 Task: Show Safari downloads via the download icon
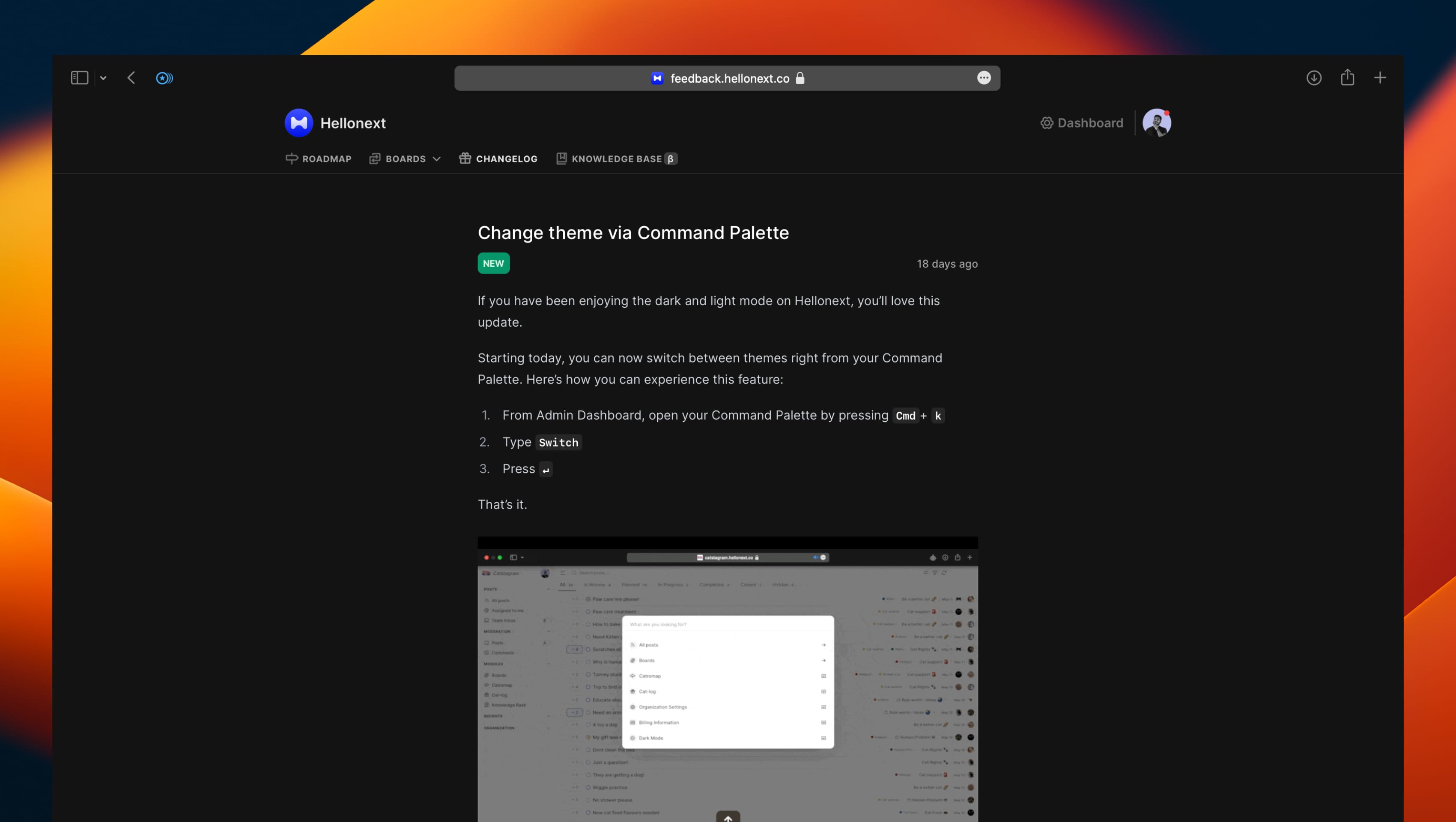tap(1314, 78)
